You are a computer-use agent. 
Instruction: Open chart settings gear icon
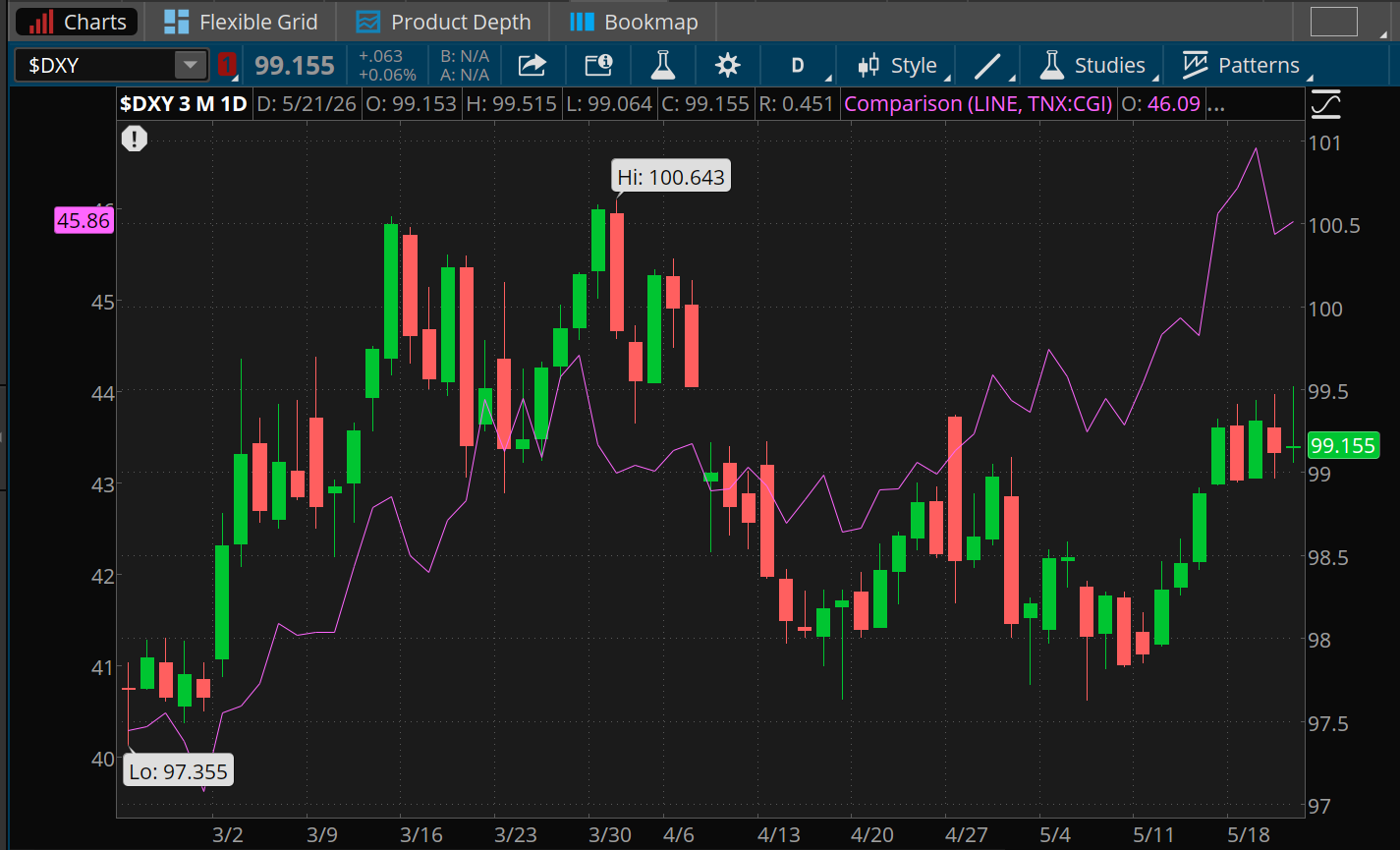pos(727,66)
